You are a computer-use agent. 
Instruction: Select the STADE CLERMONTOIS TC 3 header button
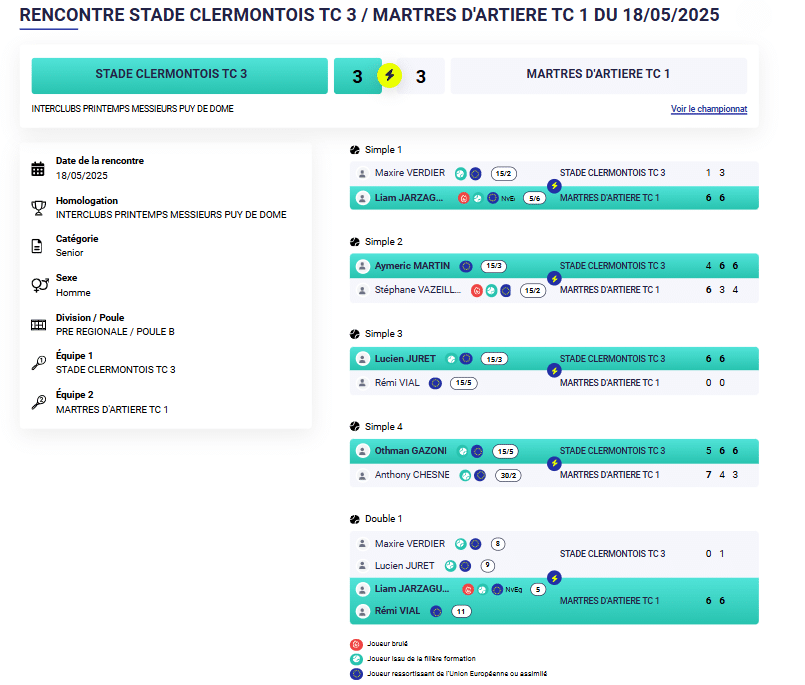[x=179, y=75]
